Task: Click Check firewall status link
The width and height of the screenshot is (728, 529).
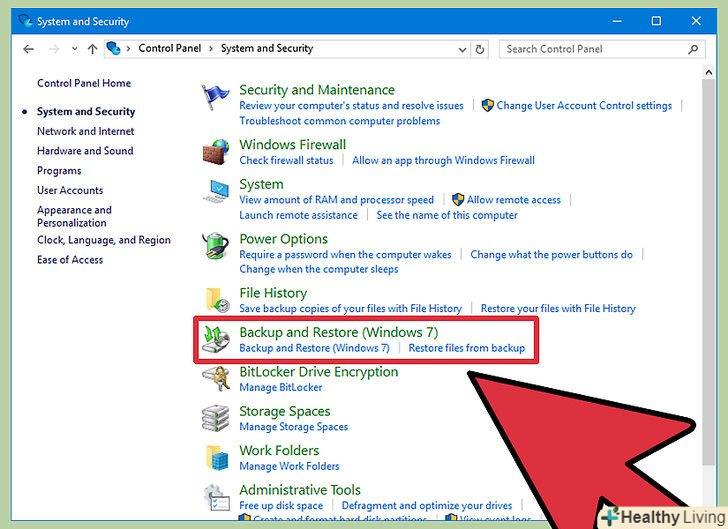Action: click(x=286, y=160)
